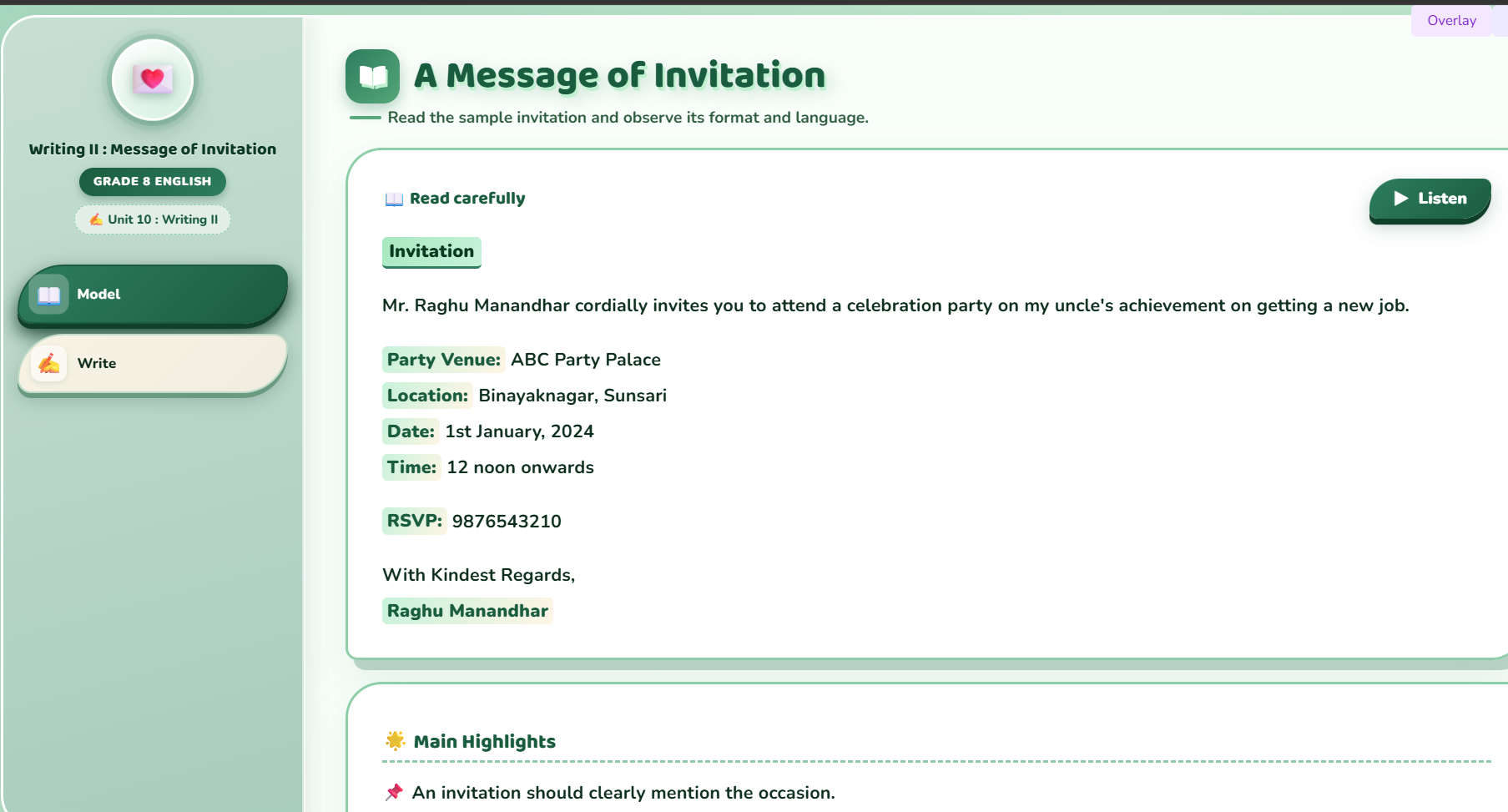Click the 'Date:' label
The image size is (1508, 812).
(411, 431)
